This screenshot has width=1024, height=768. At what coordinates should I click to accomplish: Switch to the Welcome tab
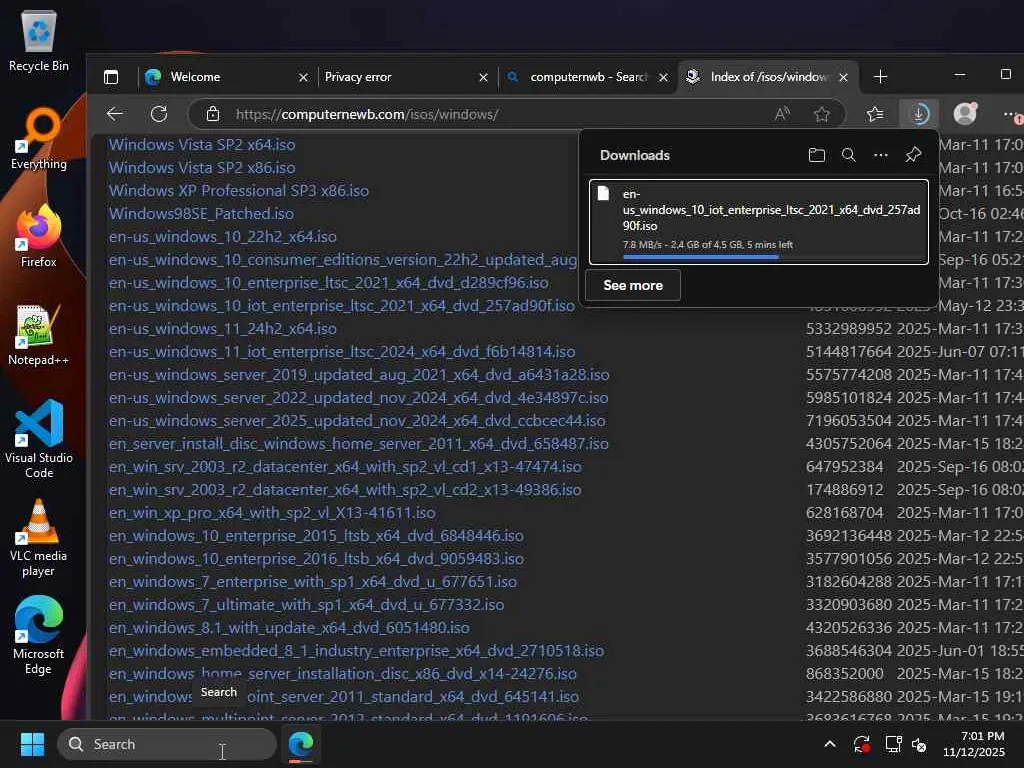click(225, 77)
